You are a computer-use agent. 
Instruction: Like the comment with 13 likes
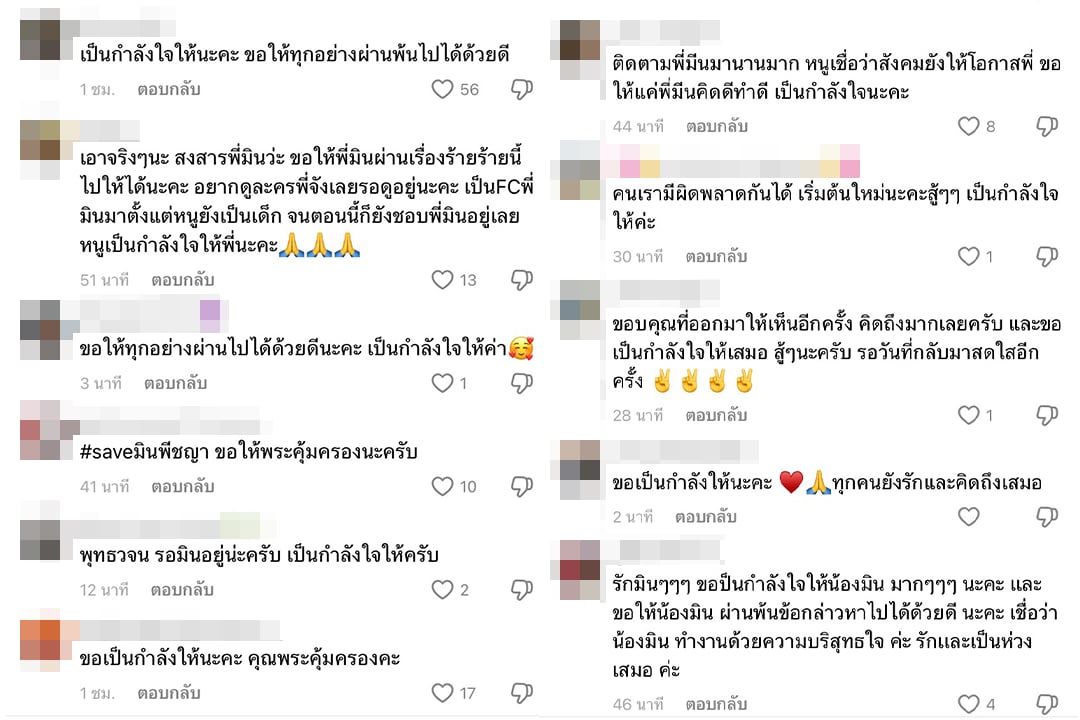coord(442,280)
